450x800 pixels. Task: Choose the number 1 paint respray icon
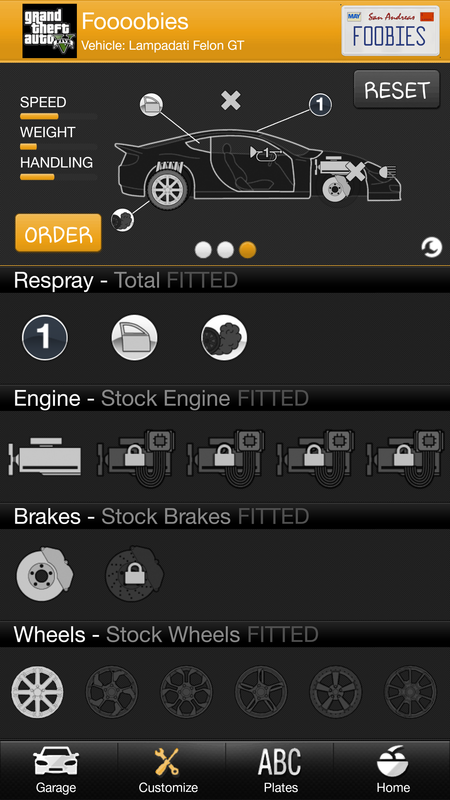tap(45, 337)
